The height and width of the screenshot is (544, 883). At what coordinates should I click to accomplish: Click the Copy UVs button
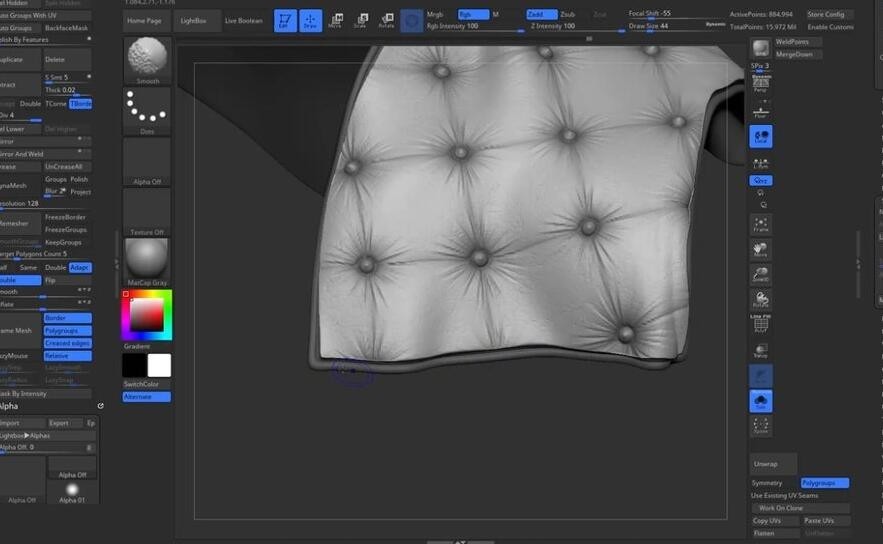pos(775,521)
